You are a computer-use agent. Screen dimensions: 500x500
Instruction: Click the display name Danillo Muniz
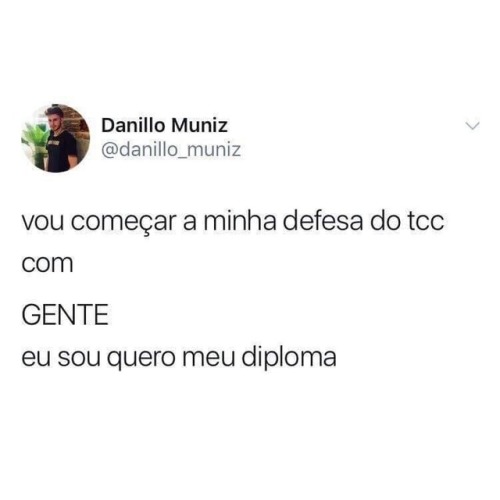165,126
